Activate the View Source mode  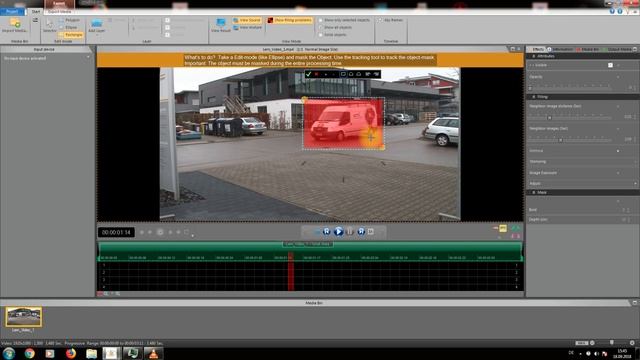tap(247, 20)
